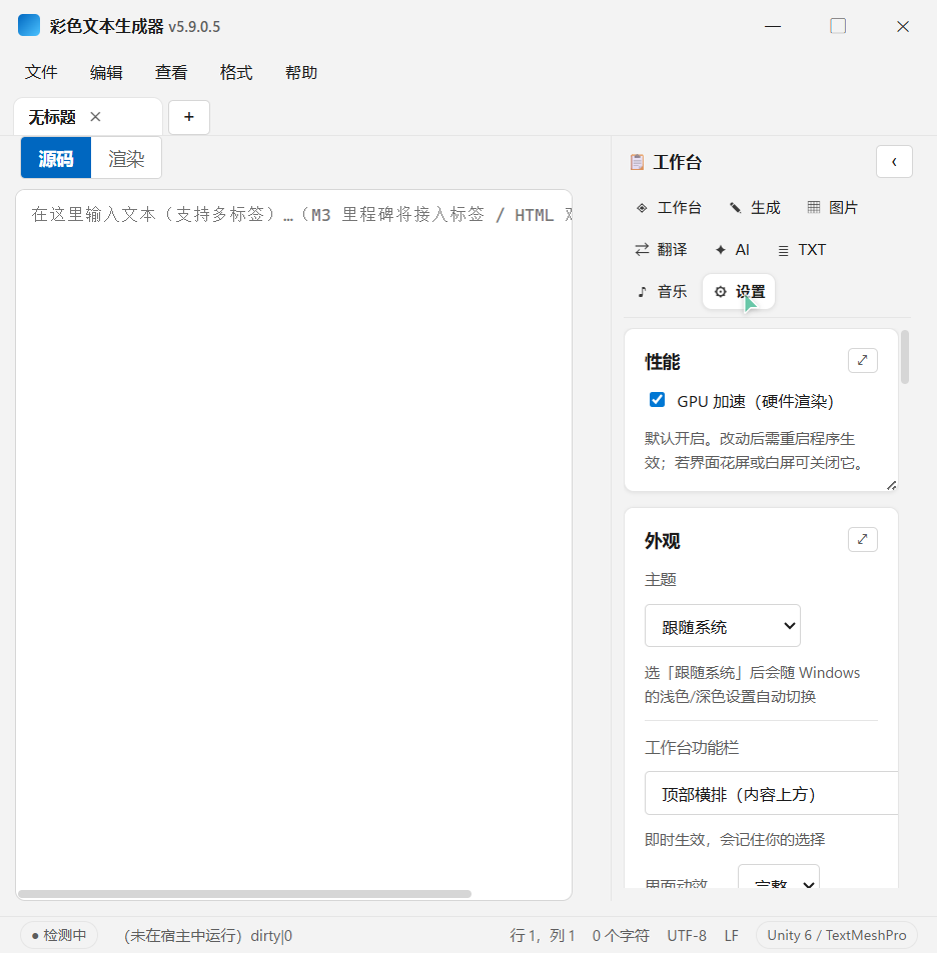Image resolution: width=937 pixels, height=953 pixels.
Task: Expand the 外观 card
Action: 862,539
